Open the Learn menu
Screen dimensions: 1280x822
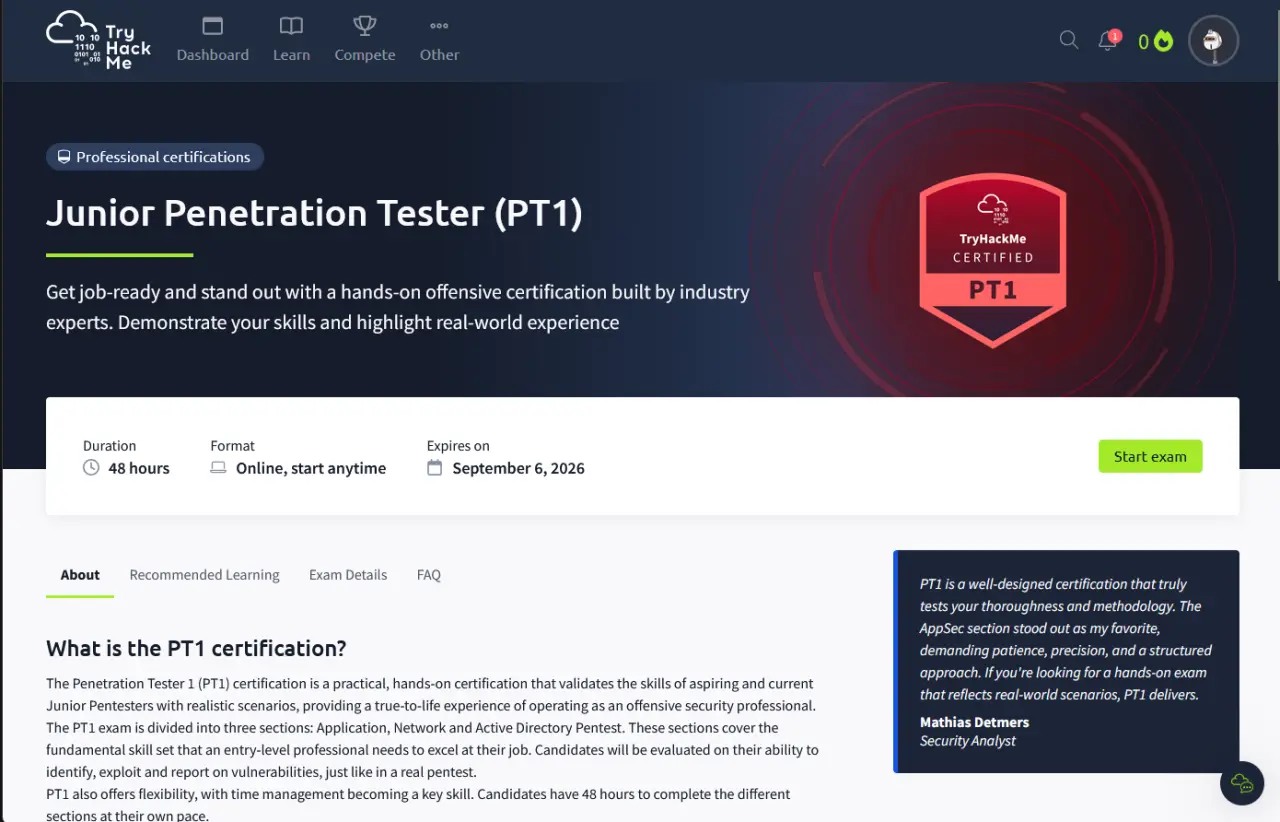[291, 40]
